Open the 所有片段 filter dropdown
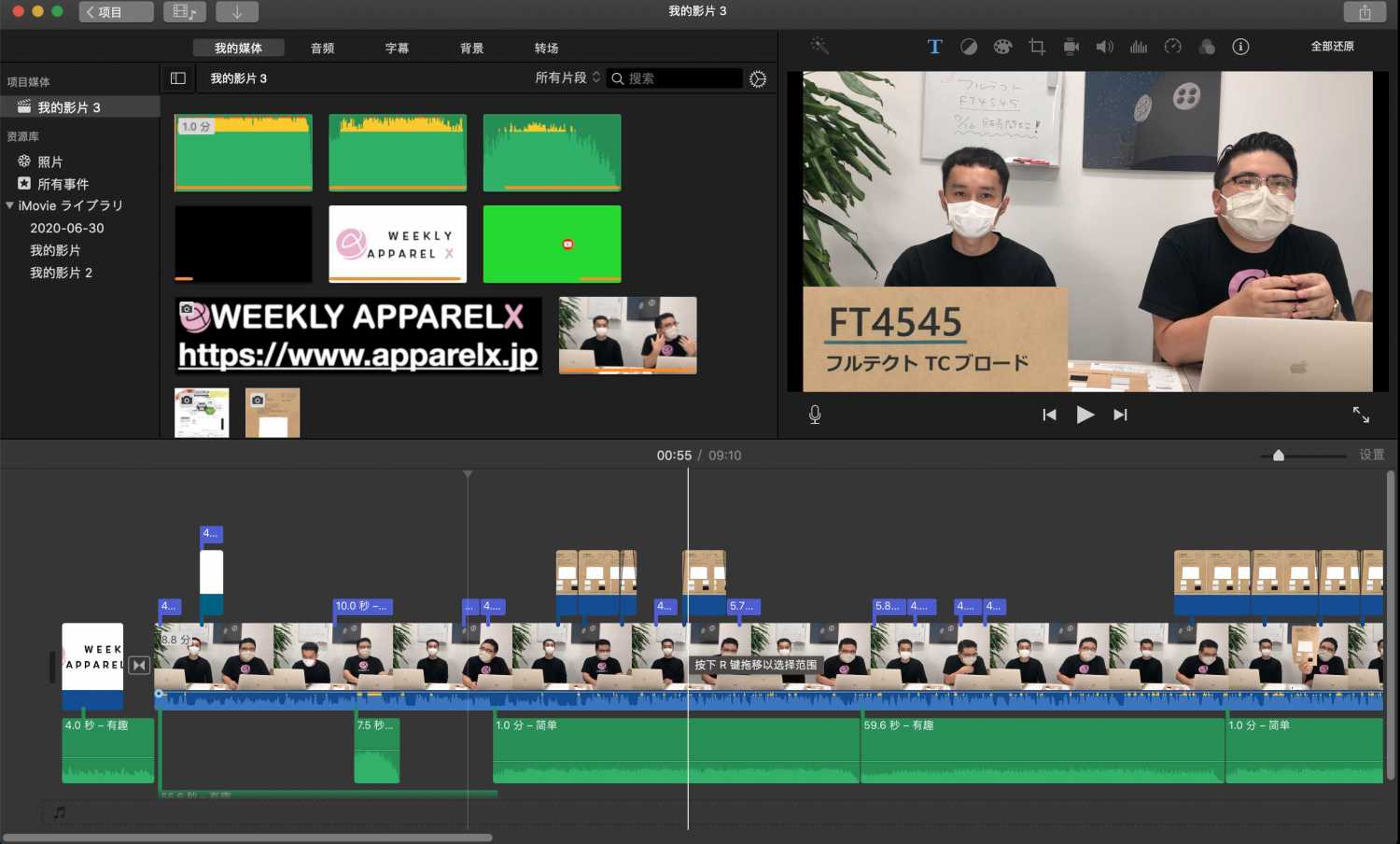This screenshot has height=844, width=1400. click(567, 78)
